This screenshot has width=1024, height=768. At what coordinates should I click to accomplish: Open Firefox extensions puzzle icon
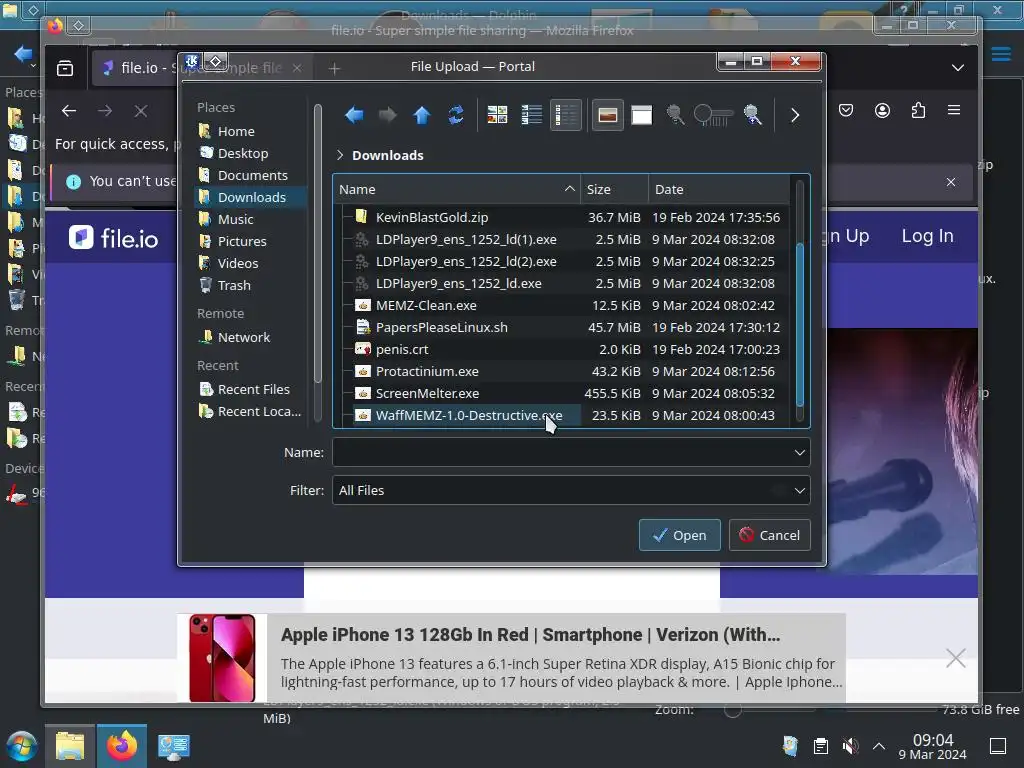tap(918, 110)
